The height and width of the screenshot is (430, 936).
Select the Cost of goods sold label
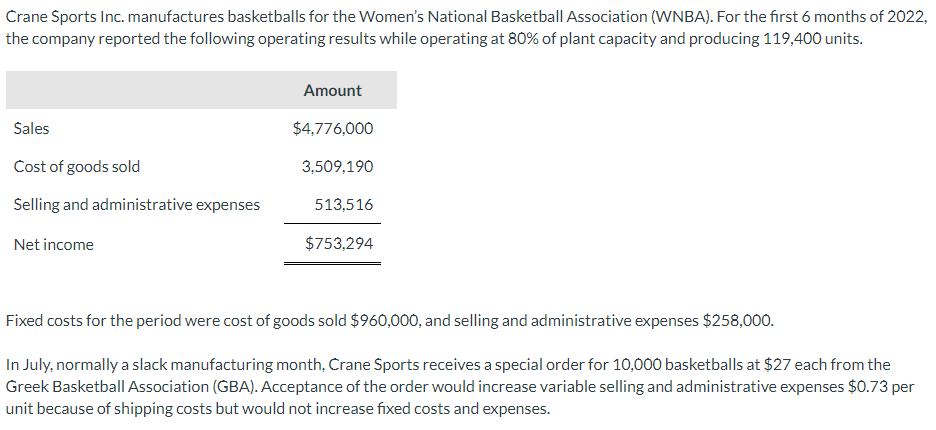77,166
